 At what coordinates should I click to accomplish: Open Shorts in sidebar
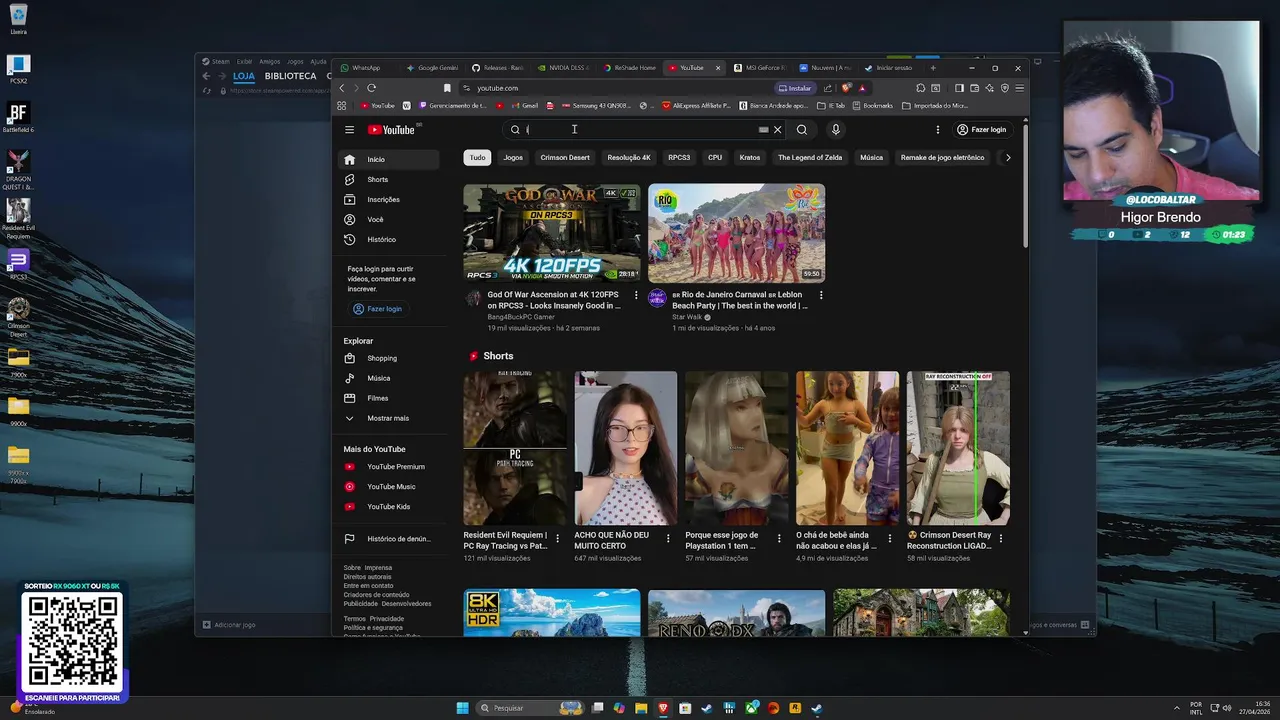pos(388,180)
